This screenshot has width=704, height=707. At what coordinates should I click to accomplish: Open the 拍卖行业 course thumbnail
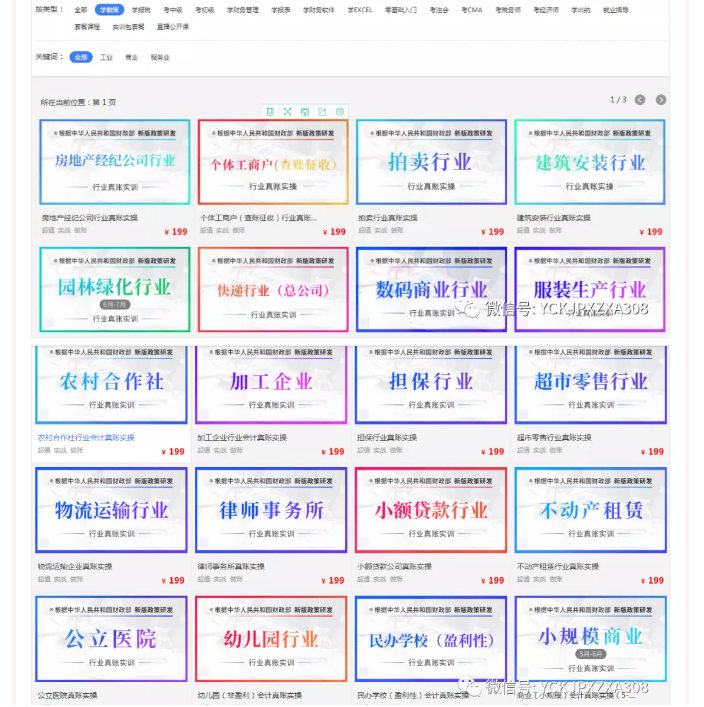(x=431, y=162)
